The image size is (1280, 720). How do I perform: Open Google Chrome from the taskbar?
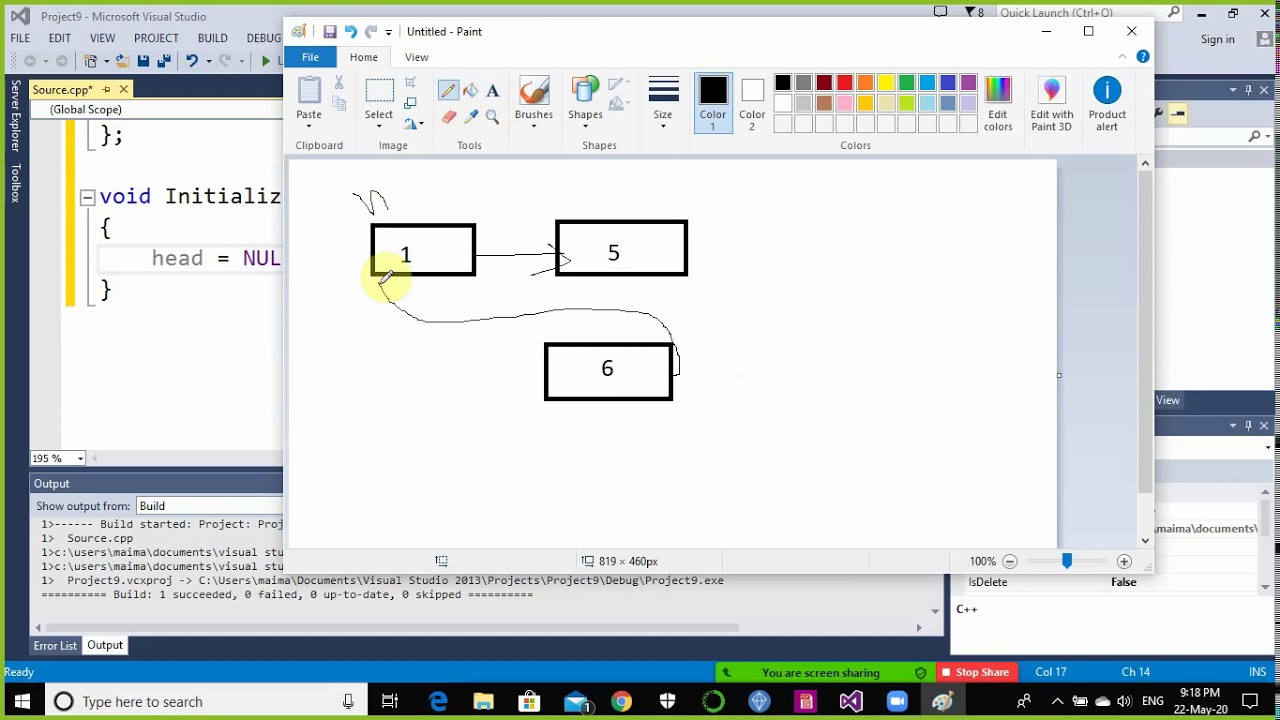click(622, 701)
